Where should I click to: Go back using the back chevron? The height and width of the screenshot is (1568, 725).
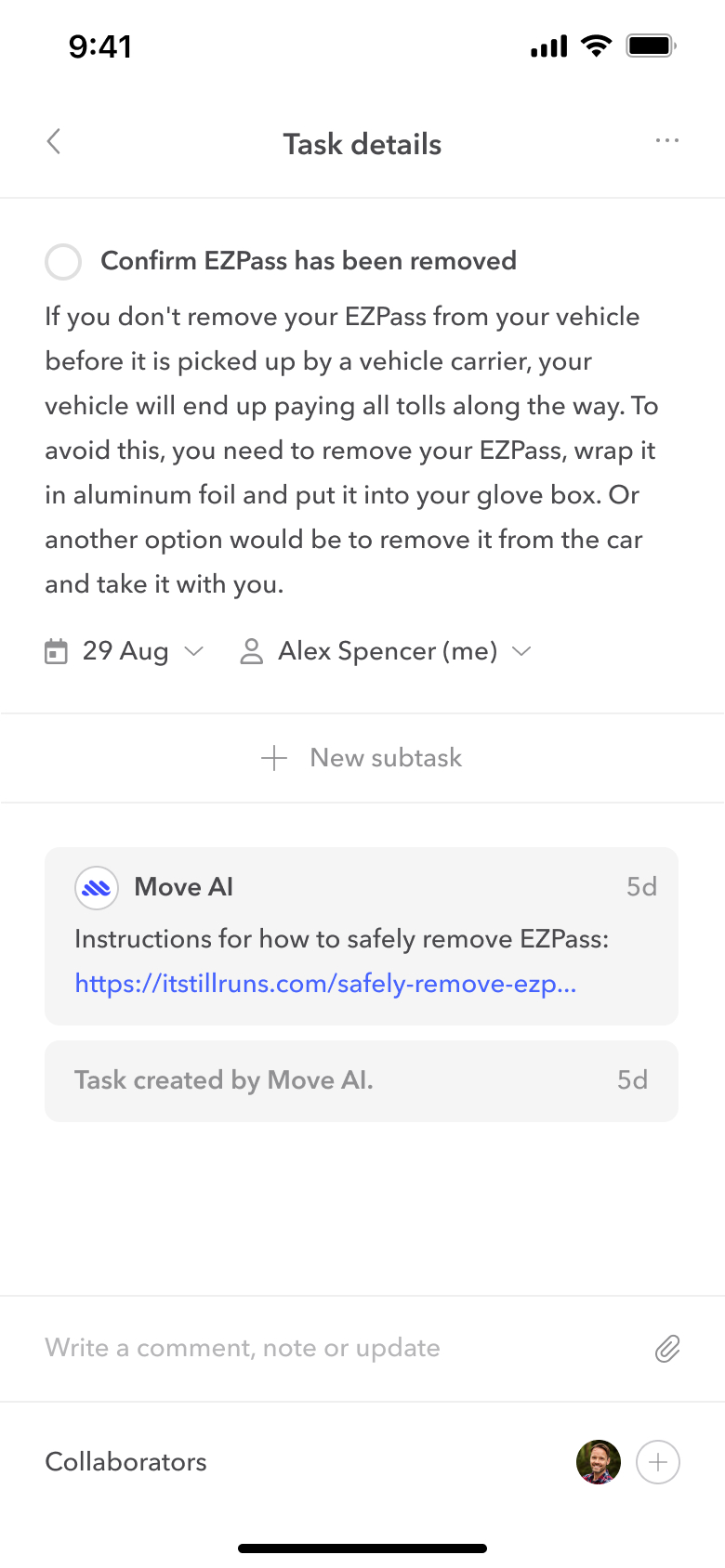pos(54,142)
